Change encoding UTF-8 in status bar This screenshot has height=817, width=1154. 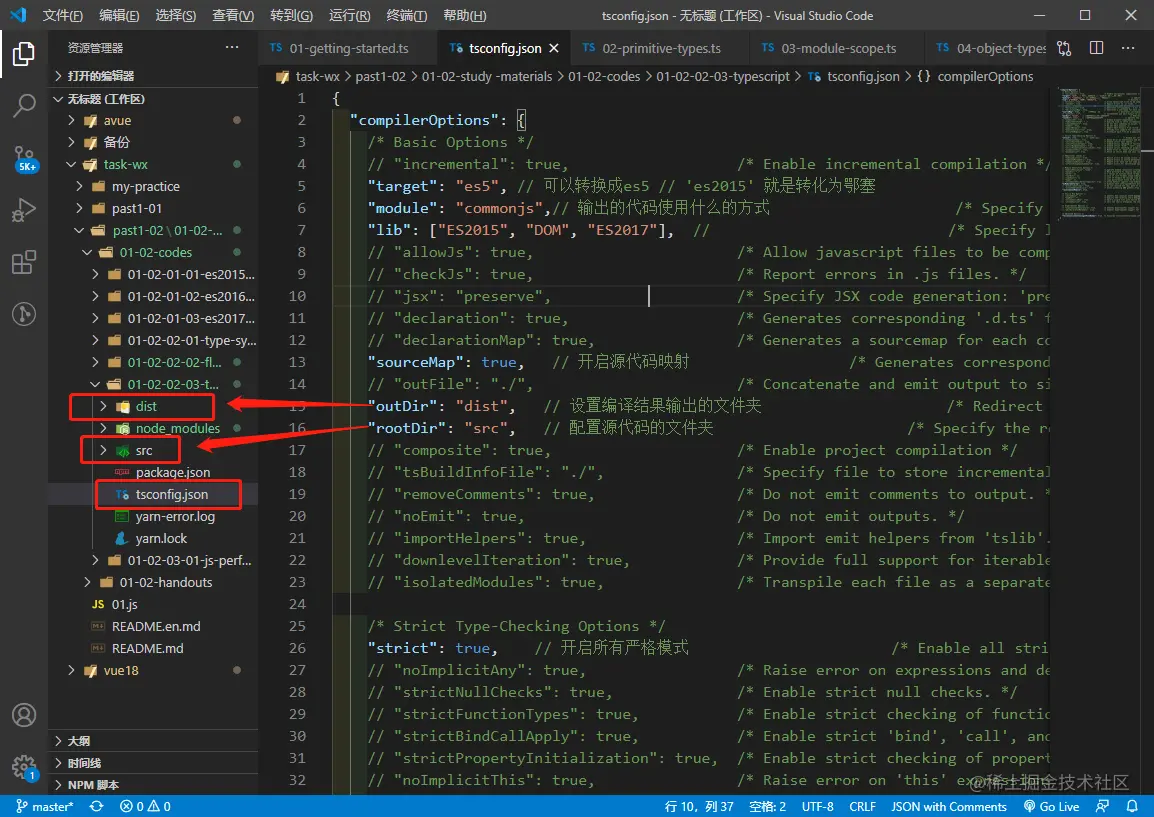(x=818, y=807)
